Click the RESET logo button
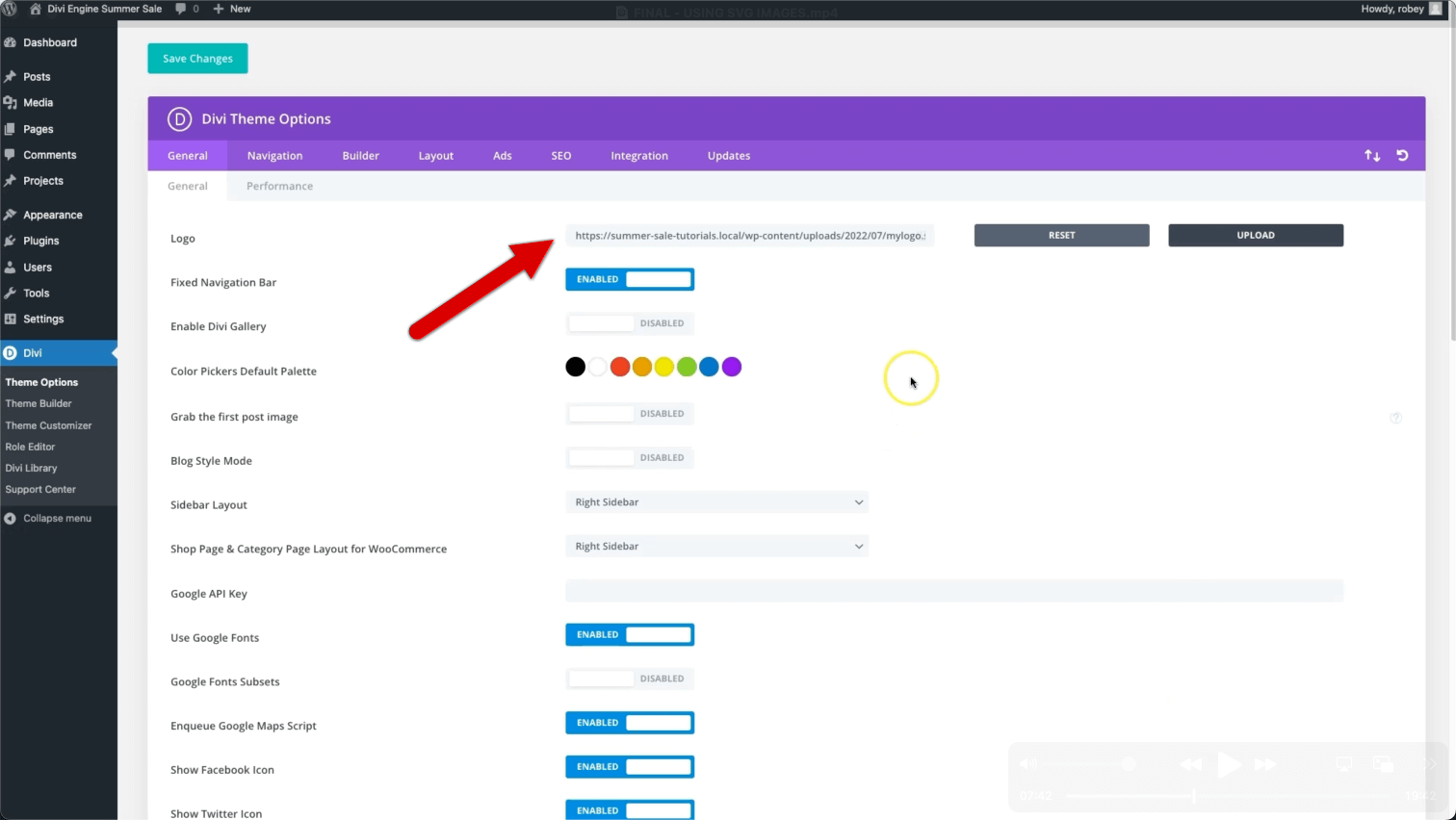Screen dimensions: 1456x820 [1061, 235]
